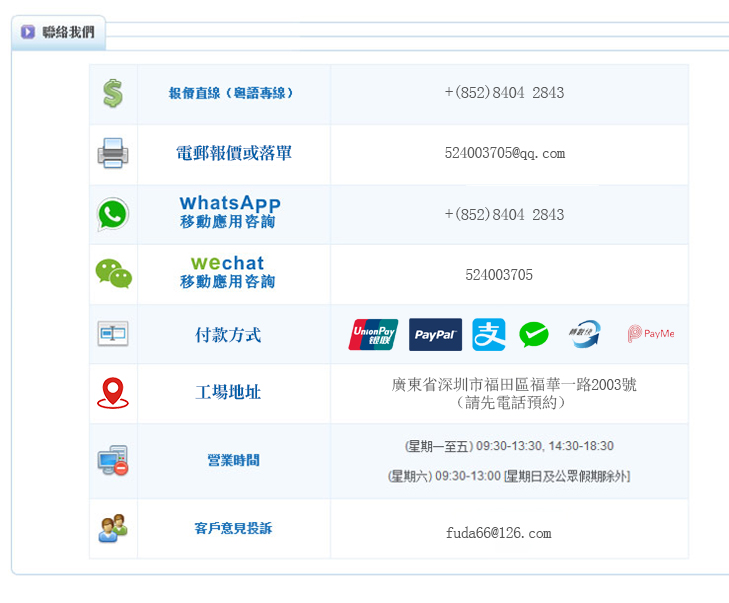Viewport: 729px width, 603px height.
Task: Click the red map pin icon
Action: pos(113,393)
